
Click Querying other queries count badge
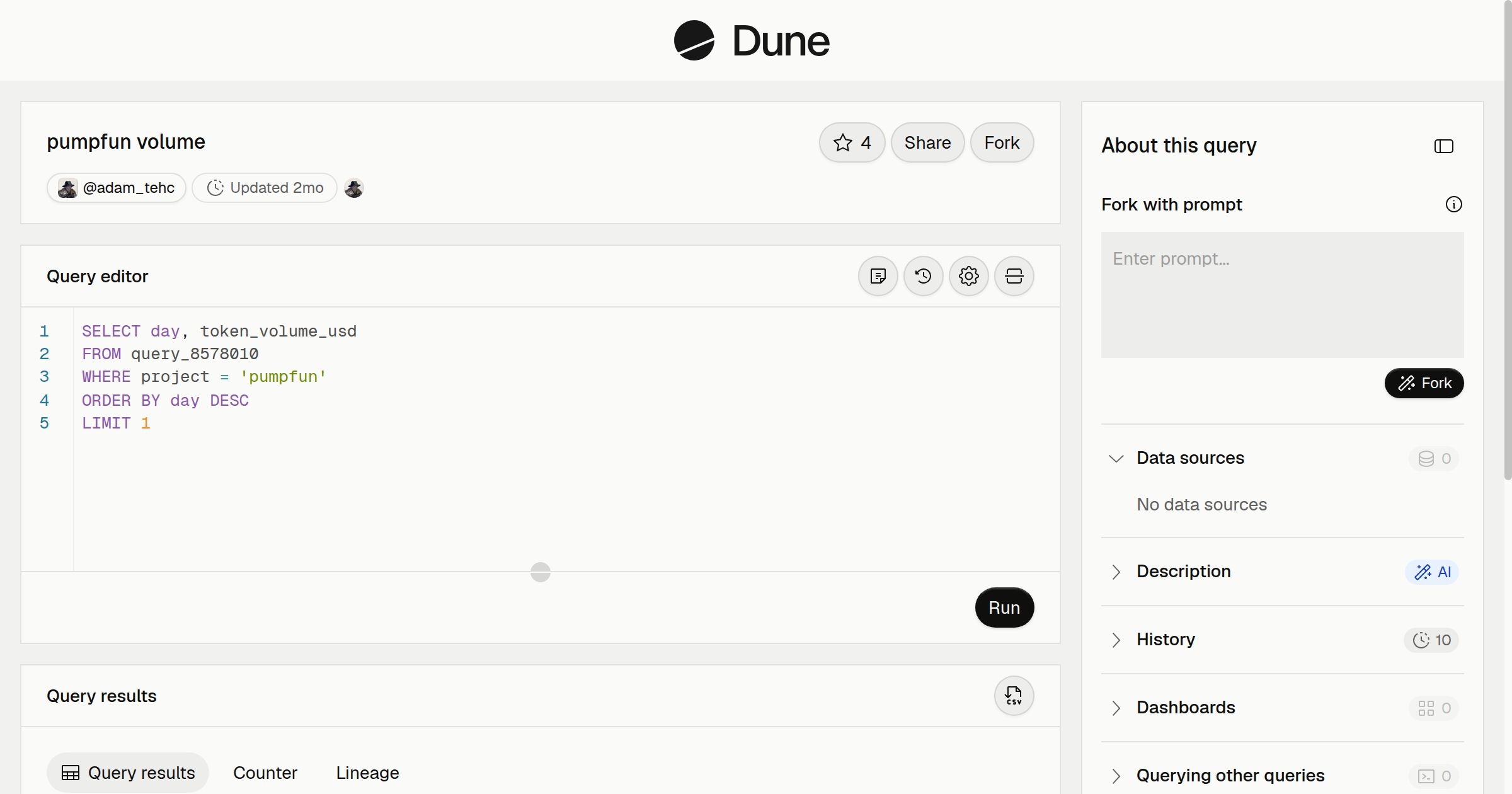pyautogui.click(x=1434, y=776)
